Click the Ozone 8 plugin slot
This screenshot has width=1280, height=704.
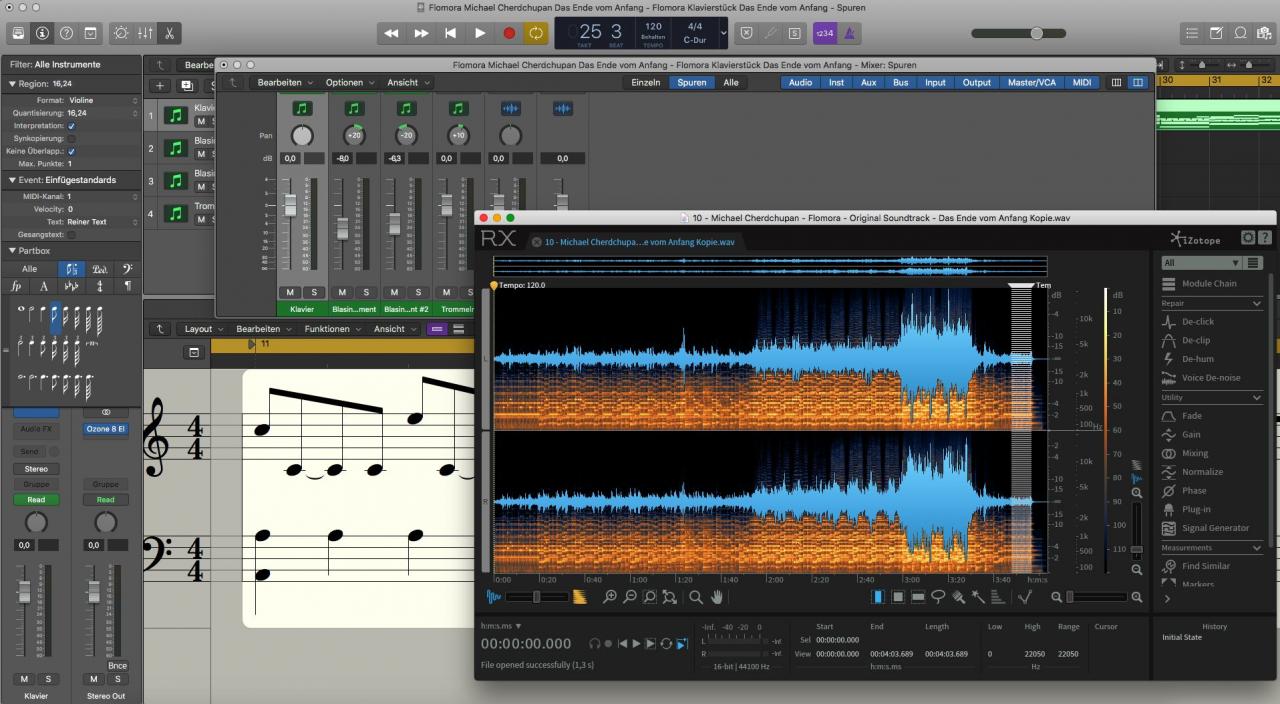click(106, 429)
